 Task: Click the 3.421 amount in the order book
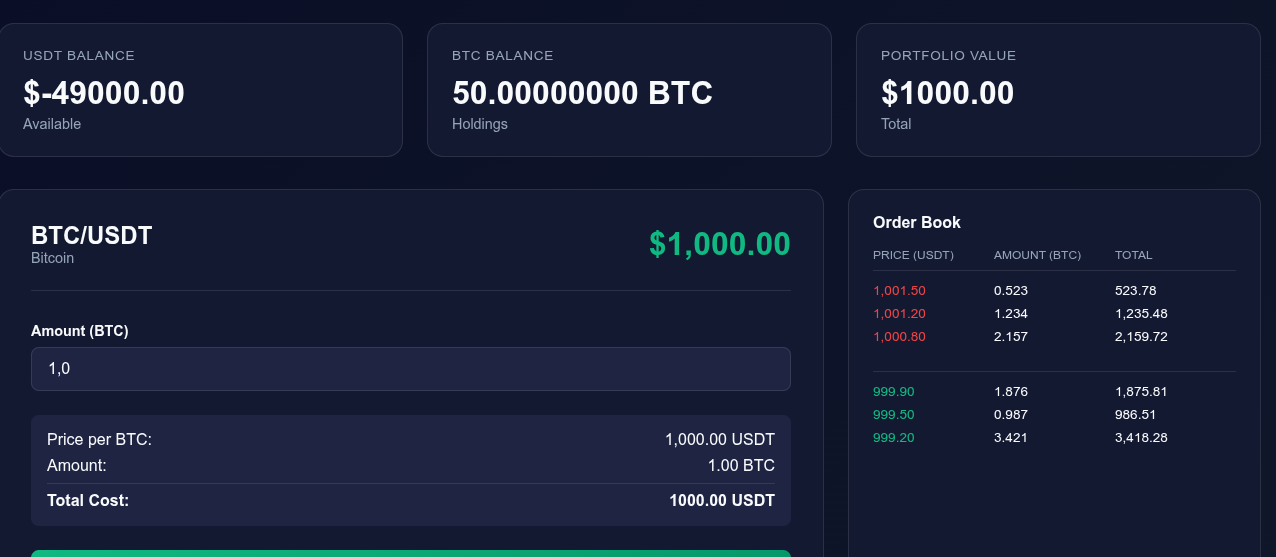pyautogui.click(x=1010, y=438)
